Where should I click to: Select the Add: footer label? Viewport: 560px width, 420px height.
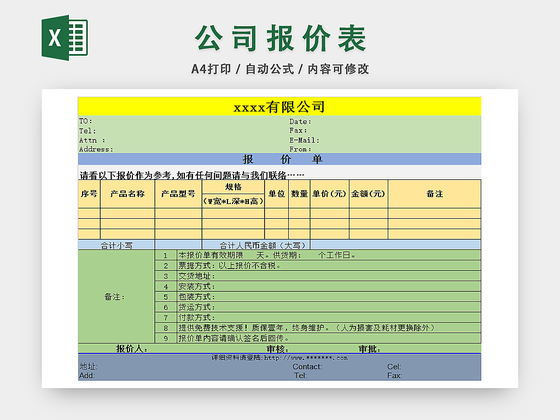(87, 375)
